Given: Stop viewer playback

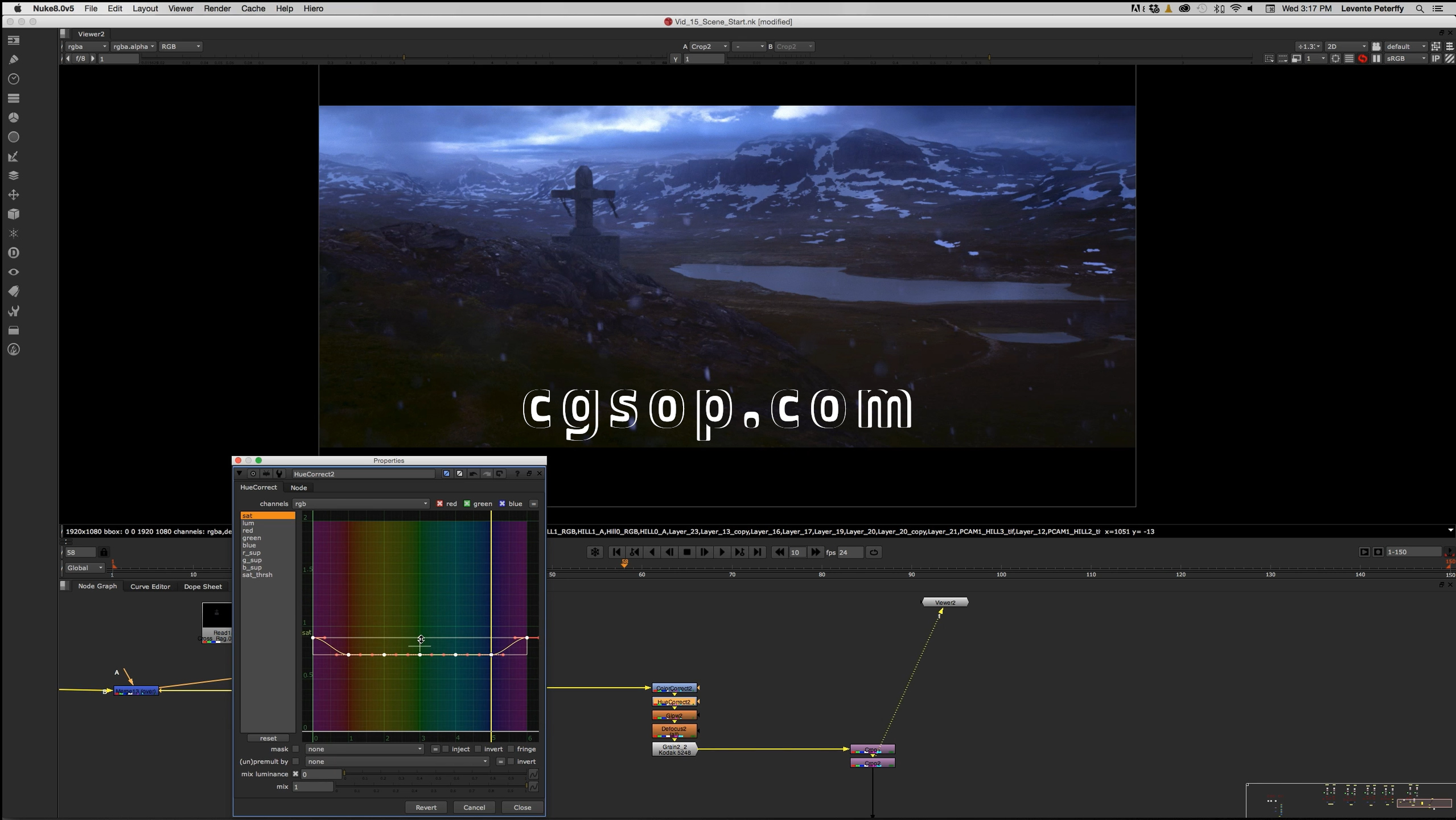Looking at the screenshot, I should [687, 552].
